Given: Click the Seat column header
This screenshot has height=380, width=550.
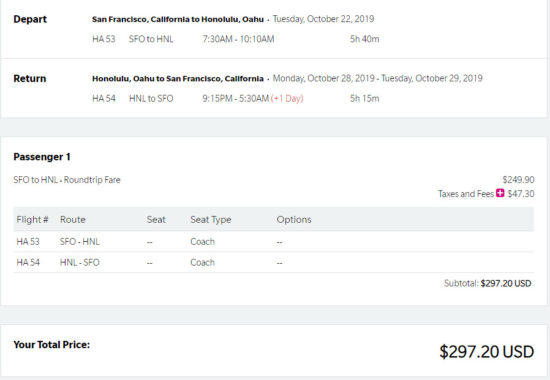Looking at the screenshot, I should click(156, 220).
